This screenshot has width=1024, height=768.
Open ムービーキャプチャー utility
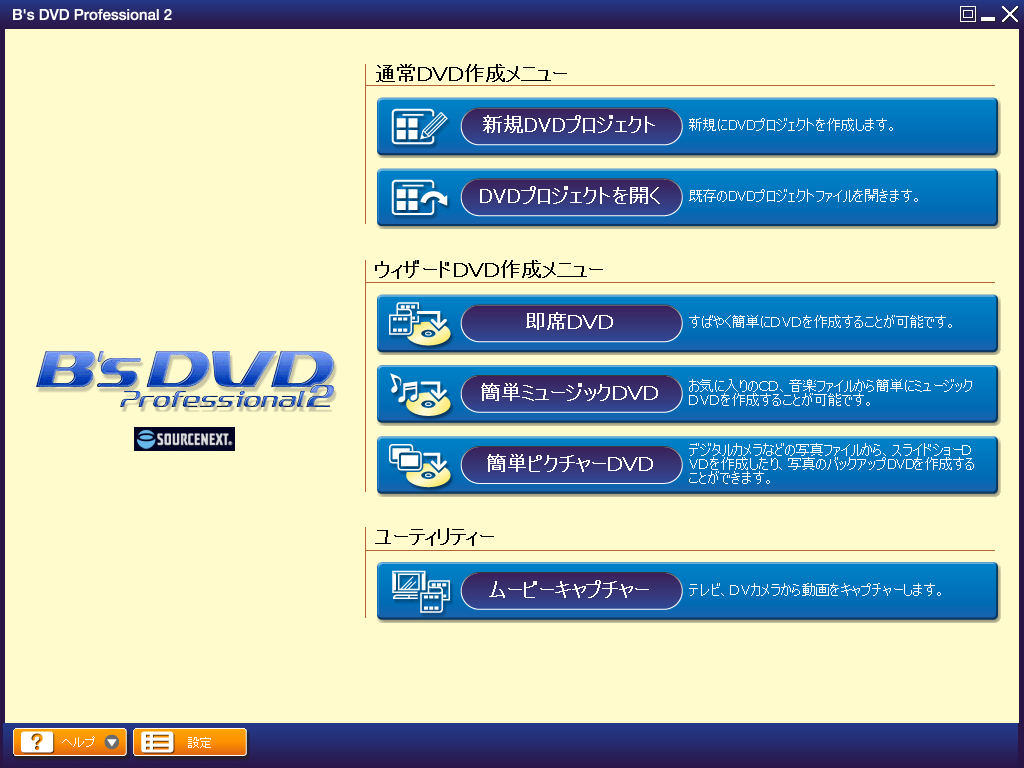point(571,591)
